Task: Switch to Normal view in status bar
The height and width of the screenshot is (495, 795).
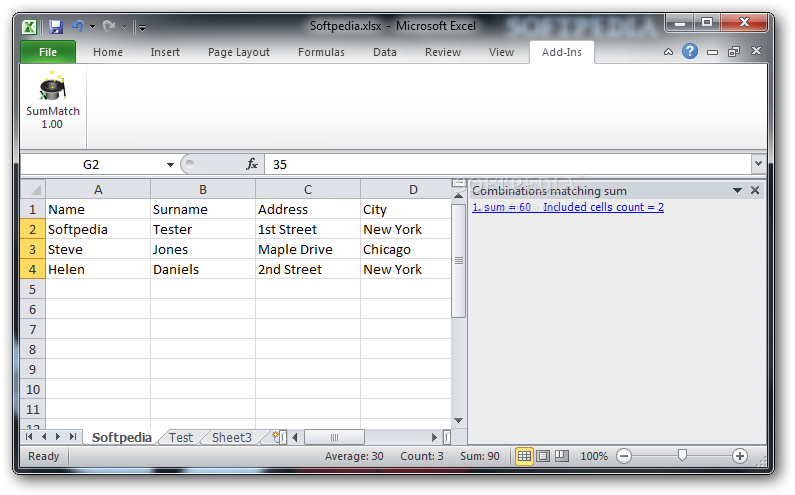Action: click(524, 456)
